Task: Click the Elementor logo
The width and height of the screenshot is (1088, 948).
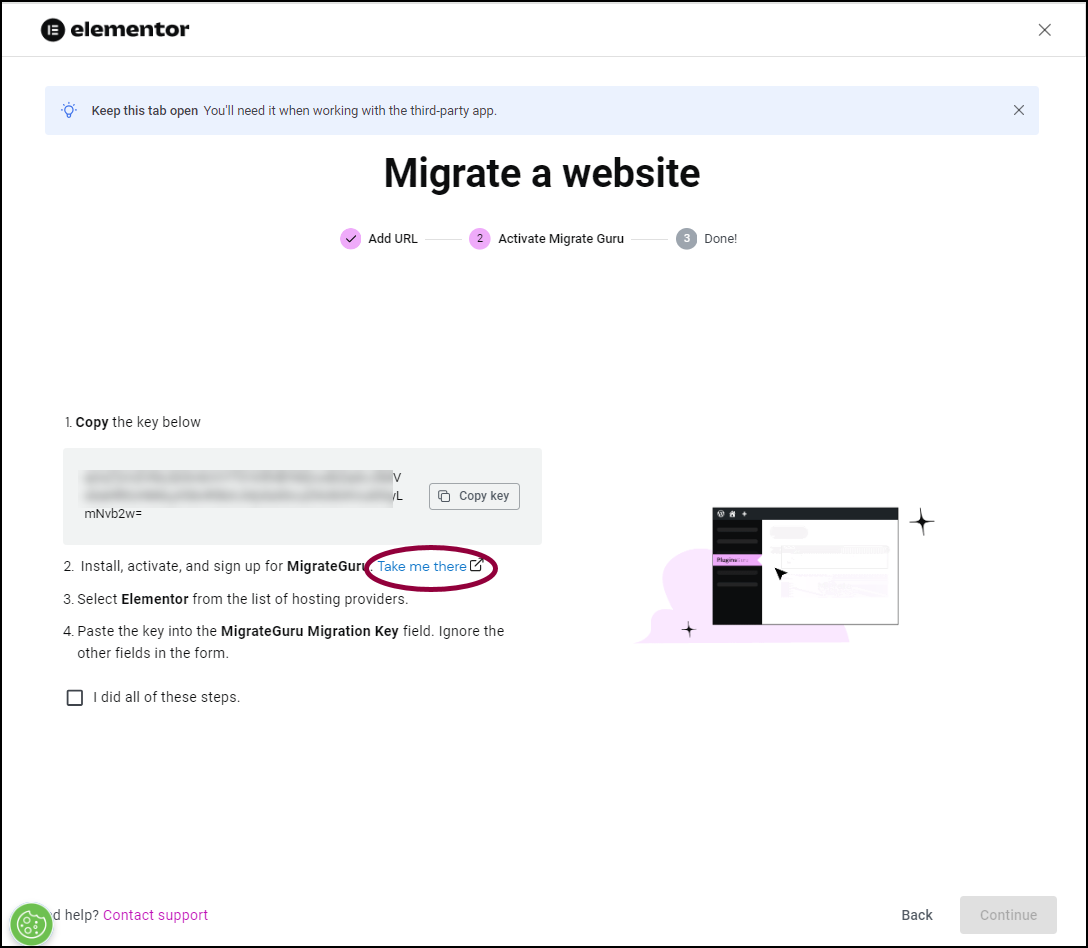Action: [115, 30]
